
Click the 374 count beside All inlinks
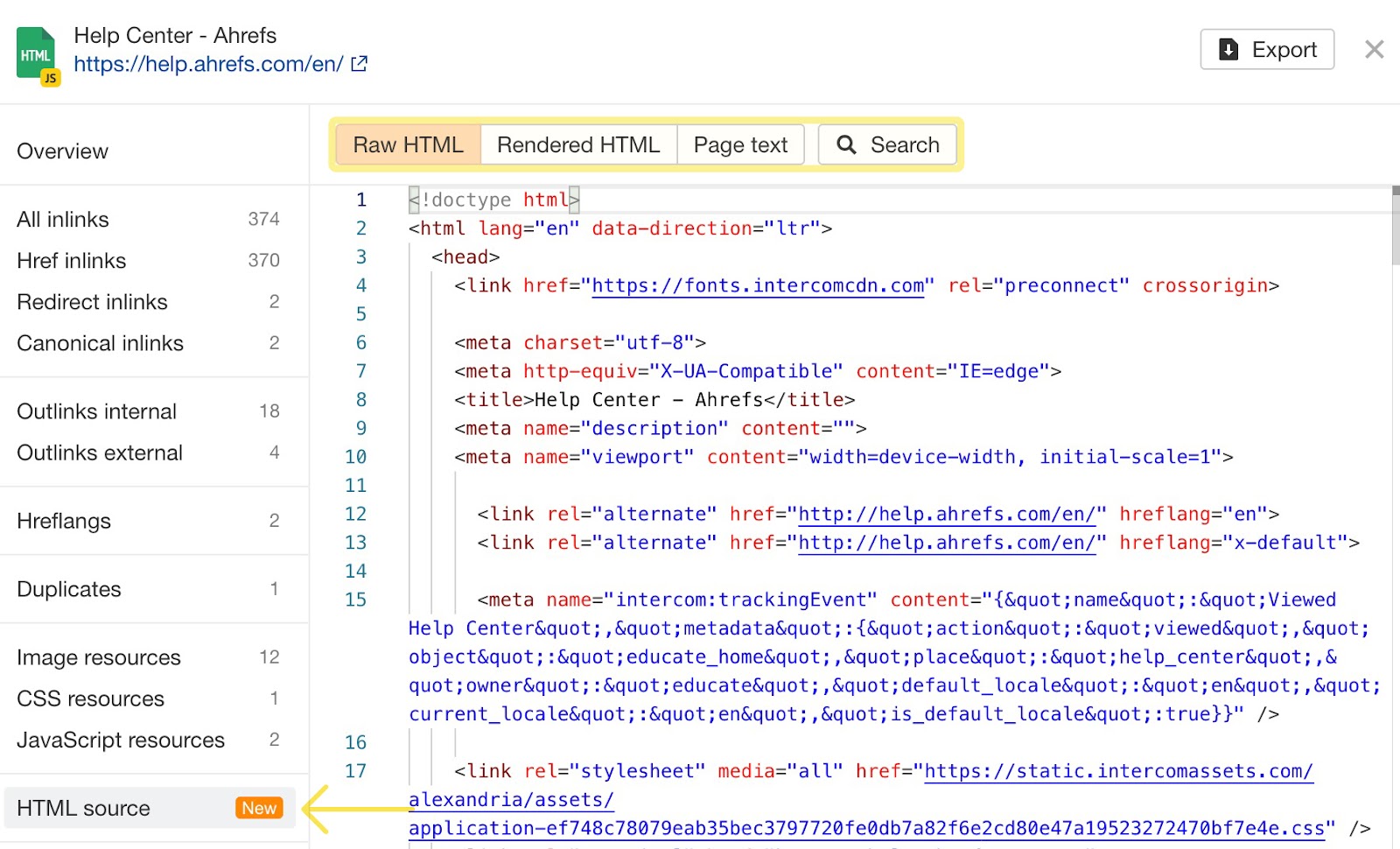(263, 219)
